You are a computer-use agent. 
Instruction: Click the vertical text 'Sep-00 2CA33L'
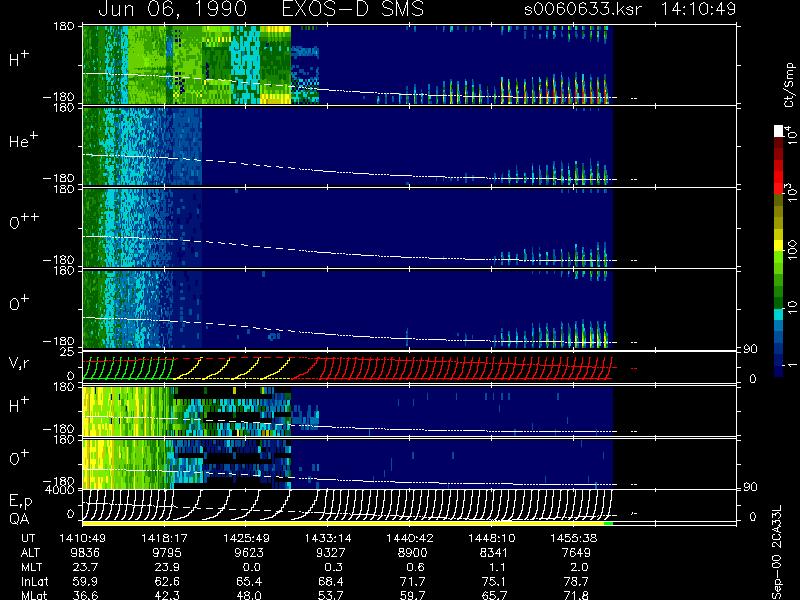776,553
